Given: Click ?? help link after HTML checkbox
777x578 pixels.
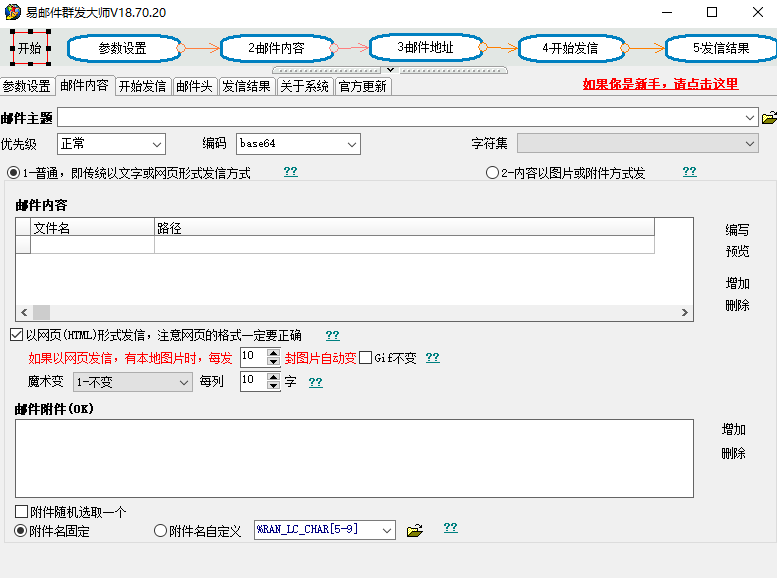Looking at the screenshot, I should (x=333, y=335).
